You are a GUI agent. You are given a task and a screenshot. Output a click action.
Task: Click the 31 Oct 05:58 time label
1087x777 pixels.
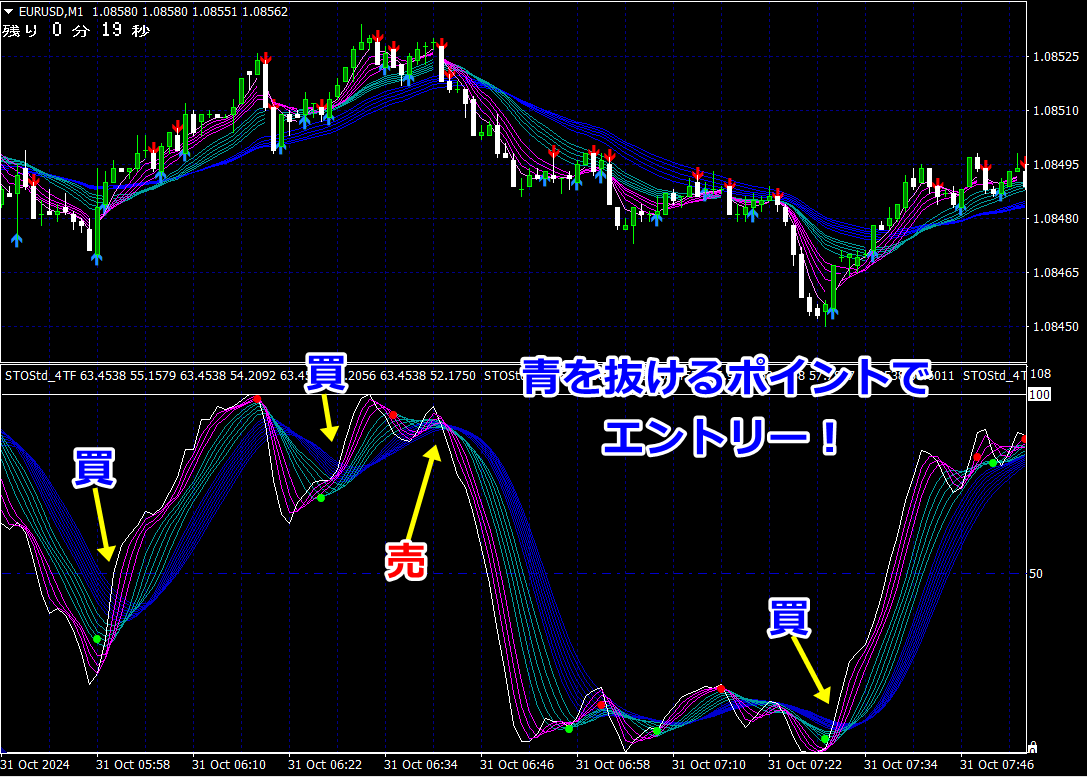tap(133, 765)
